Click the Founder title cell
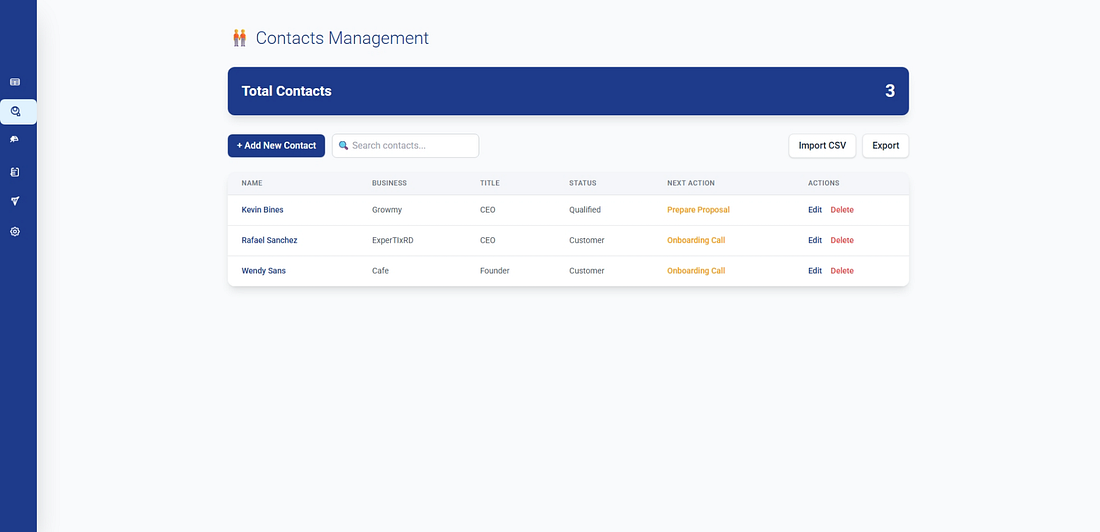This screenshot has height=532, width=1100. coord(495,271)
